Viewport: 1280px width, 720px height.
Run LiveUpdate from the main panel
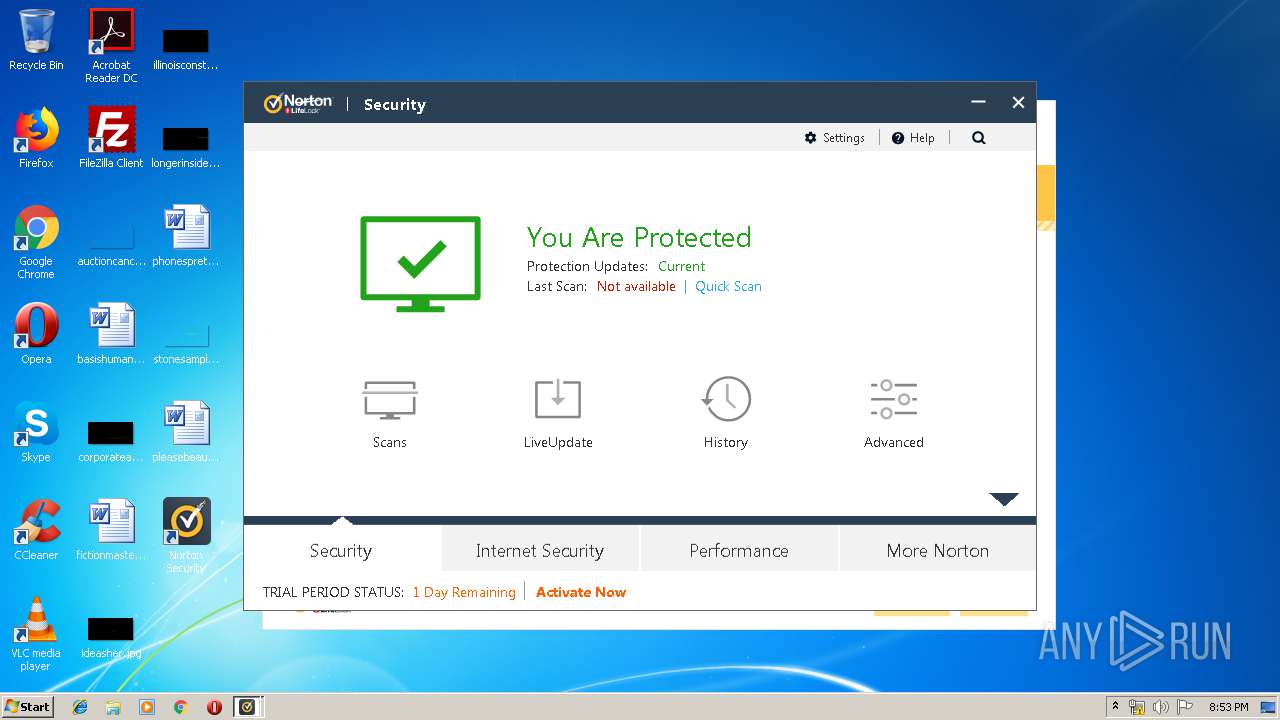tap(558, 400)
